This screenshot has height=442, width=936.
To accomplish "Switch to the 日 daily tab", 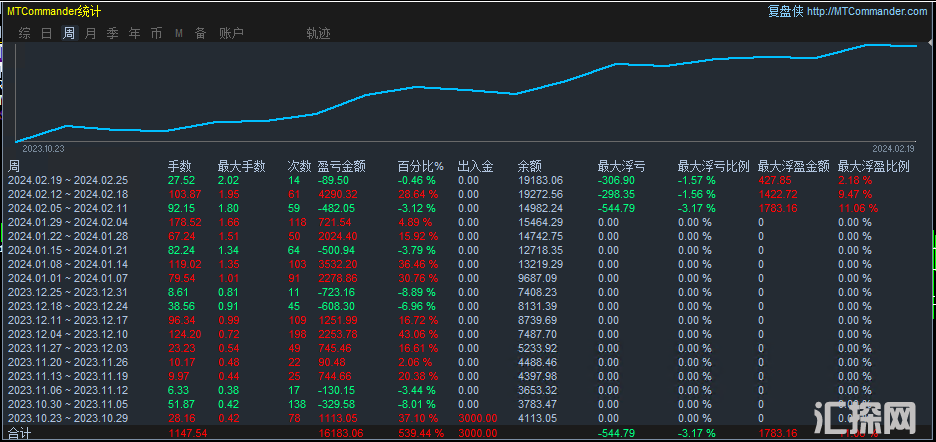I will coord(46,33).
